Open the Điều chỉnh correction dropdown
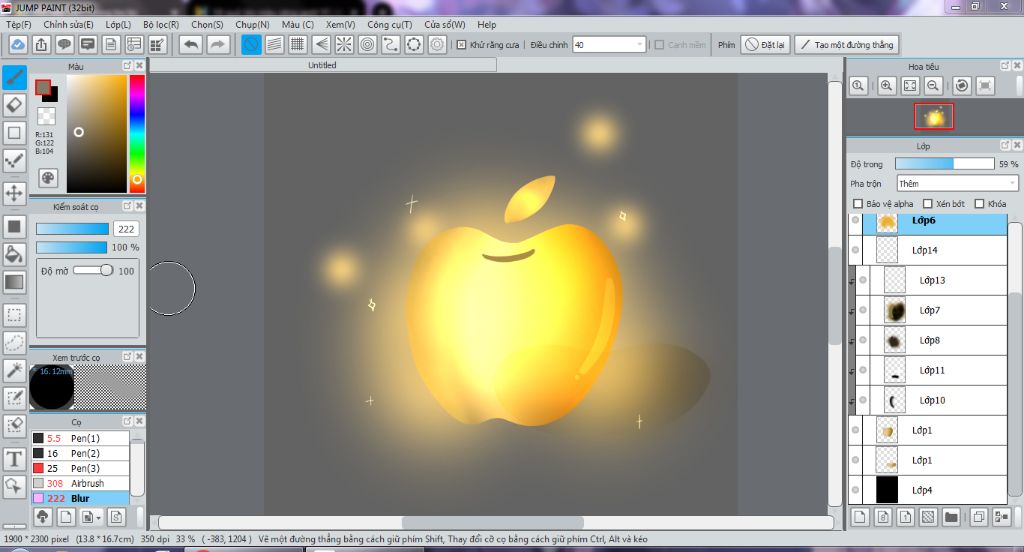The image size is (1024, 552). pos(609,44)
